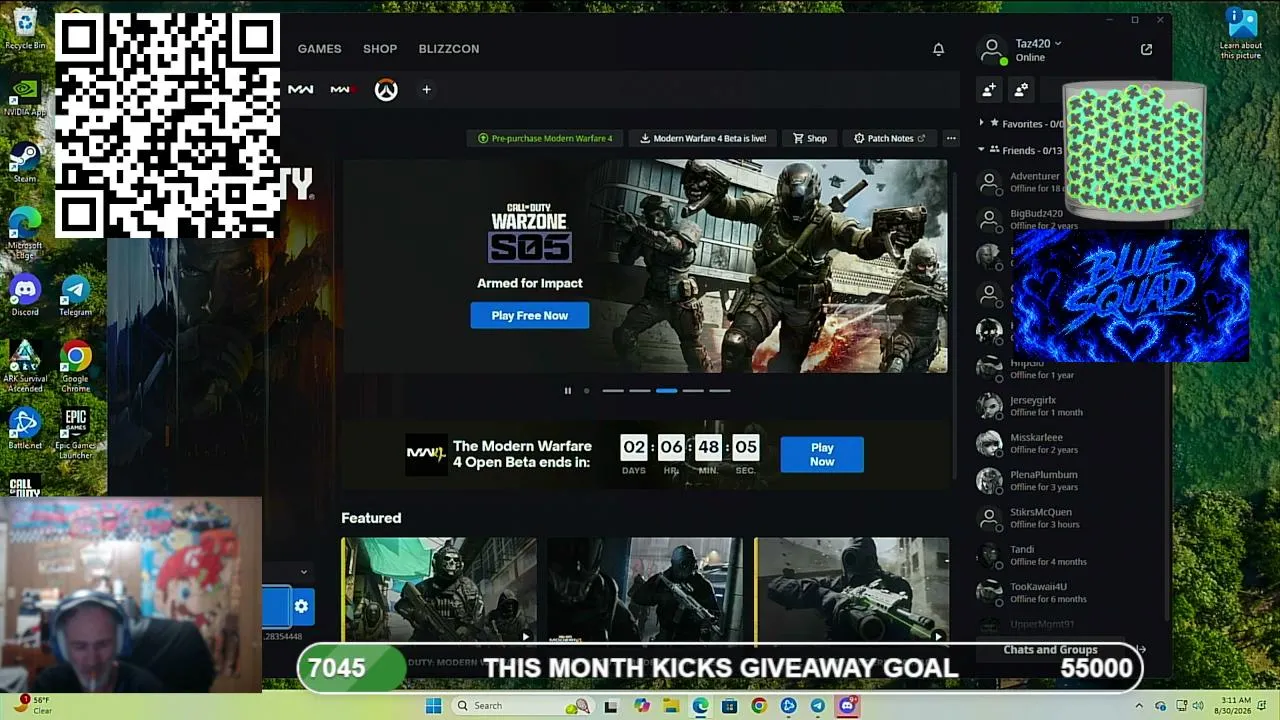Image resolution: width=1280 pixels, height=720 pixels.
Task: Open the first Featured video thumbnail
Action: point(439,590)
